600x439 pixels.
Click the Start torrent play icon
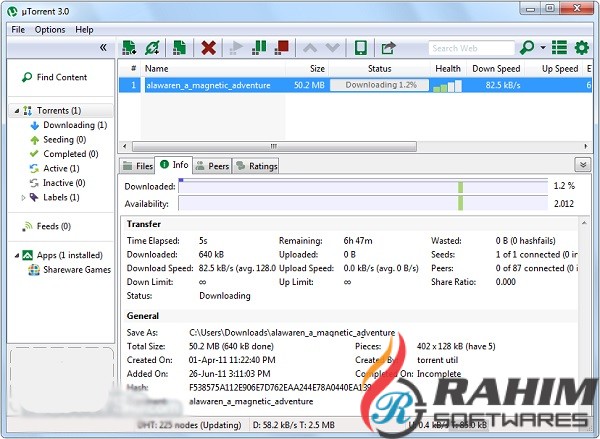coord(236,48)
